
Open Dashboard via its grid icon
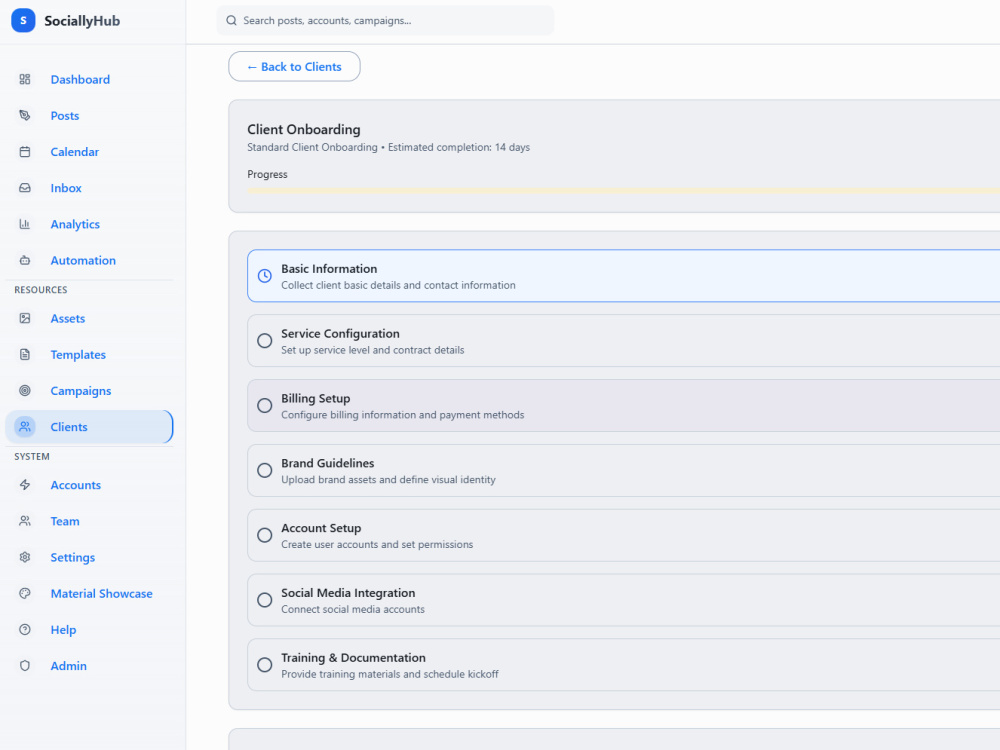point(25,79)
